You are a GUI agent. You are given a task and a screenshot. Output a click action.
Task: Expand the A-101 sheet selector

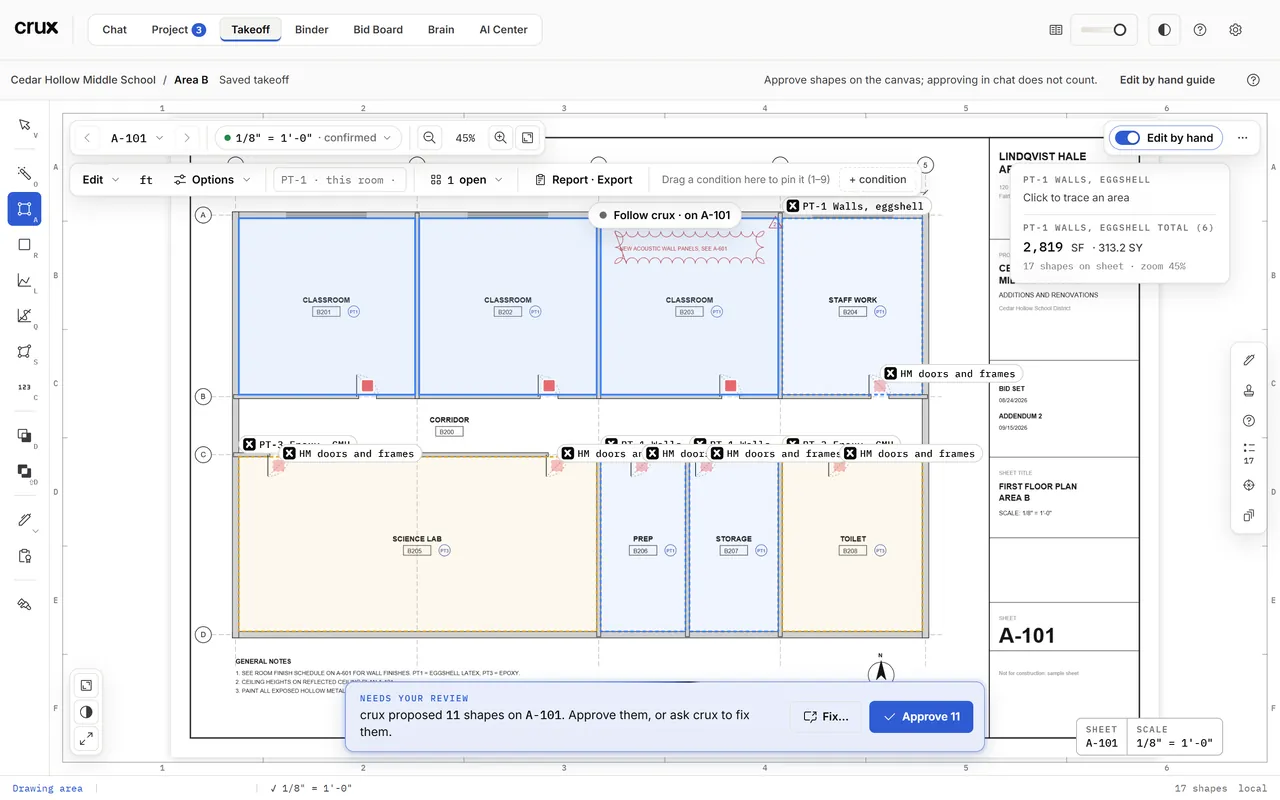point(137,138)
